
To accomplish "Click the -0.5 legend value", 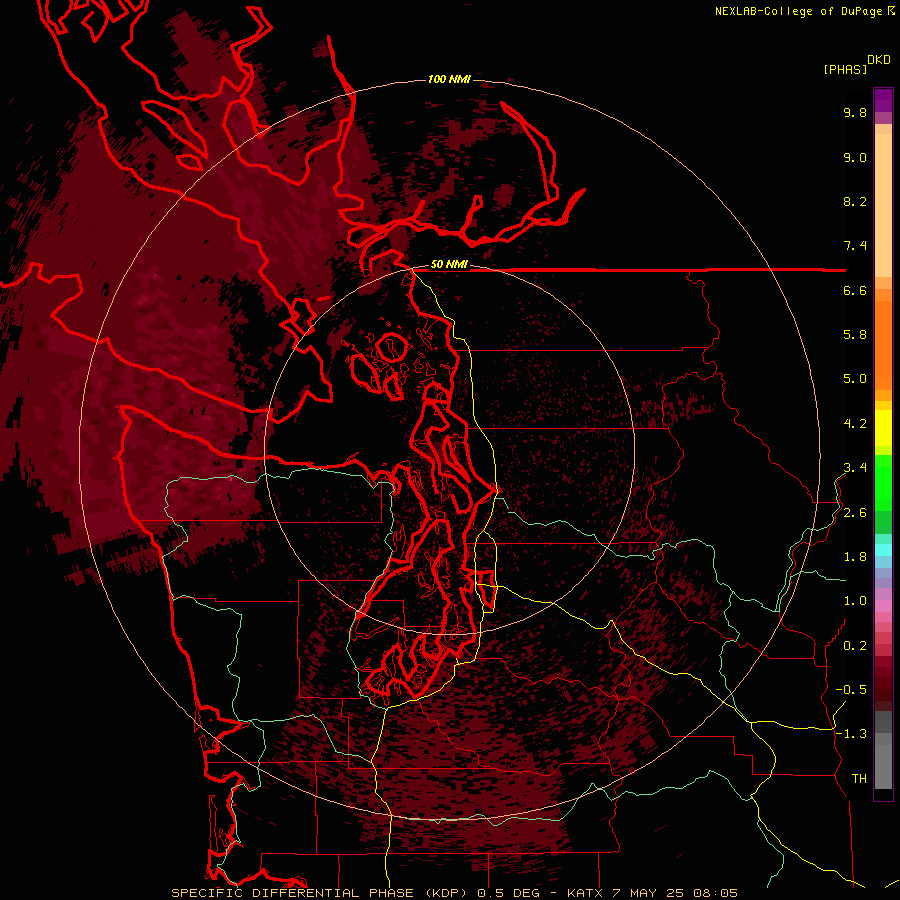I will coord(851,690).
